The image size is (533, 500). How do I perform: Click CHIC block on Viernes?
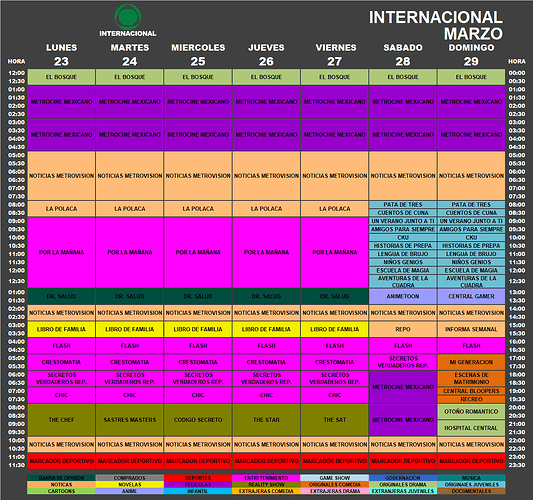click(335, 395)
